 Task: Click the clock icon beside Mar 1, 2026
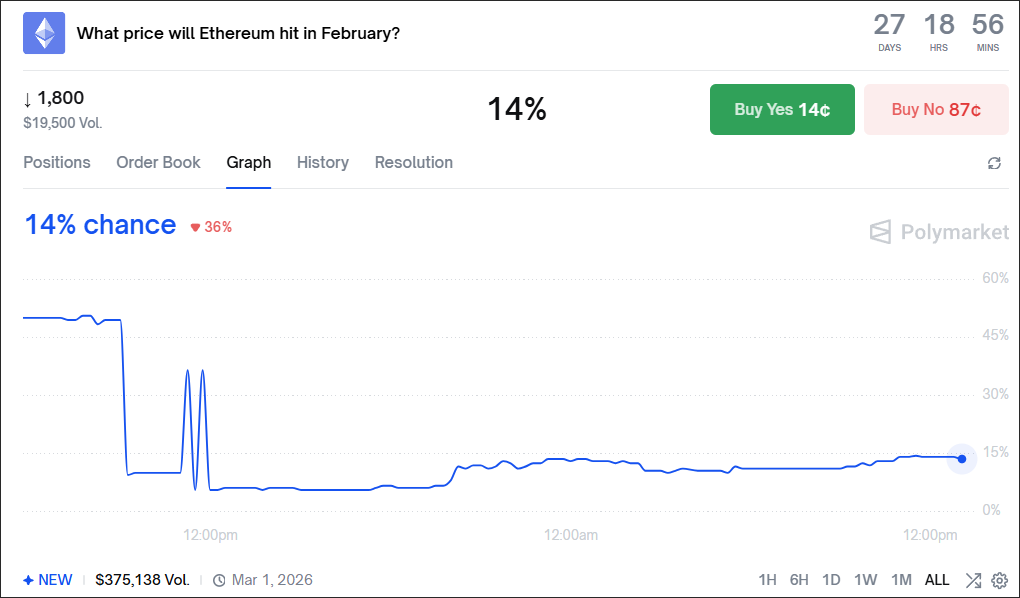219,580
